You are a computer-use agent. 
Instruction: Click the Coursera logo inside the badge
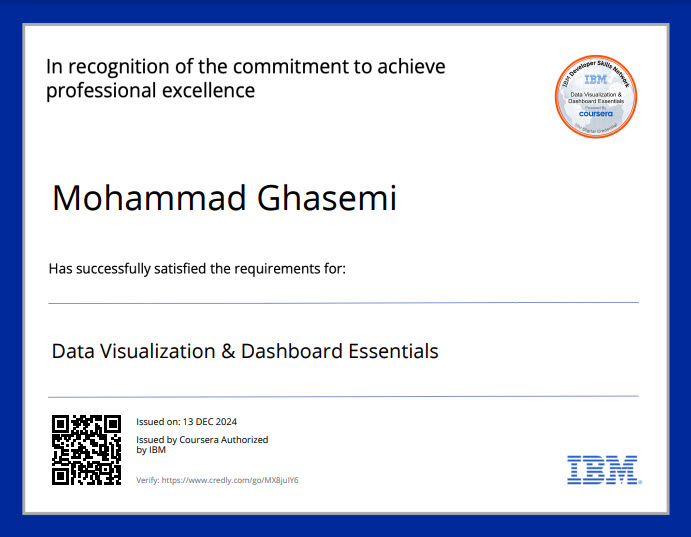click(596, 114)
